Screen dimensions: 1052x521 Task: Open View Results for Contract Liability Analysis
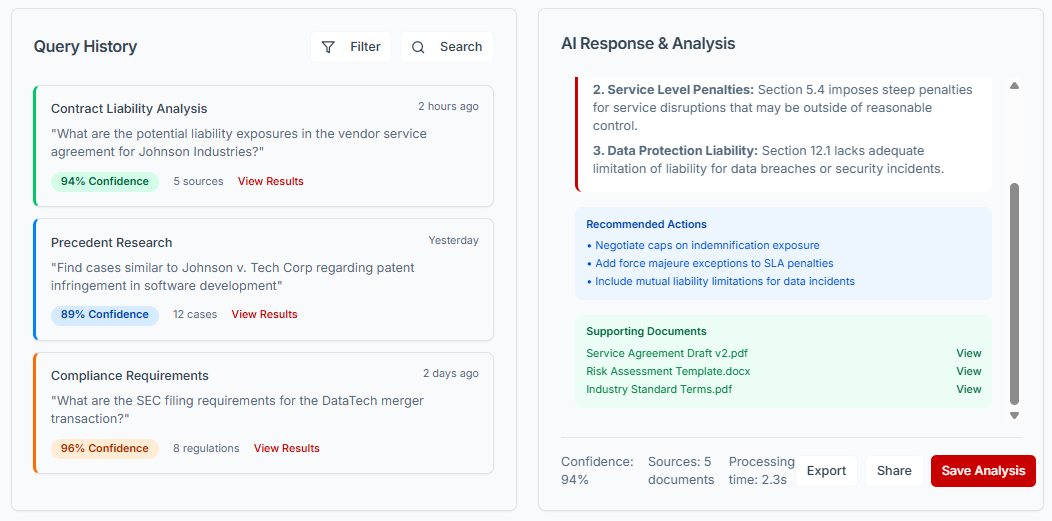coord(270,182)
